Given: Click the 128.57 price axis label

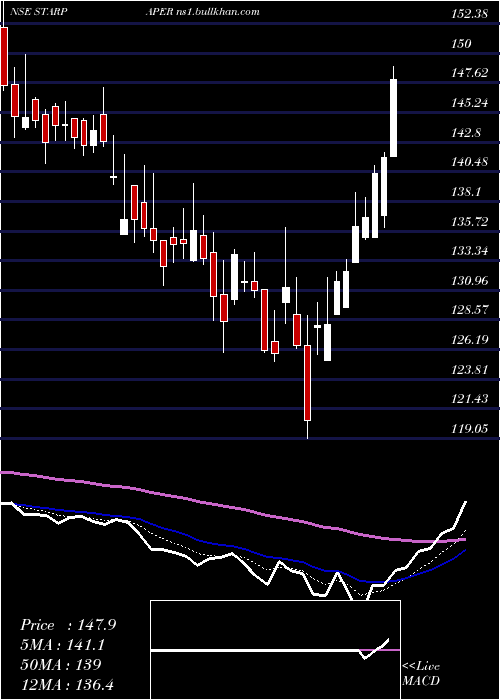Looking at the screenshot, I should click(470, 310).
